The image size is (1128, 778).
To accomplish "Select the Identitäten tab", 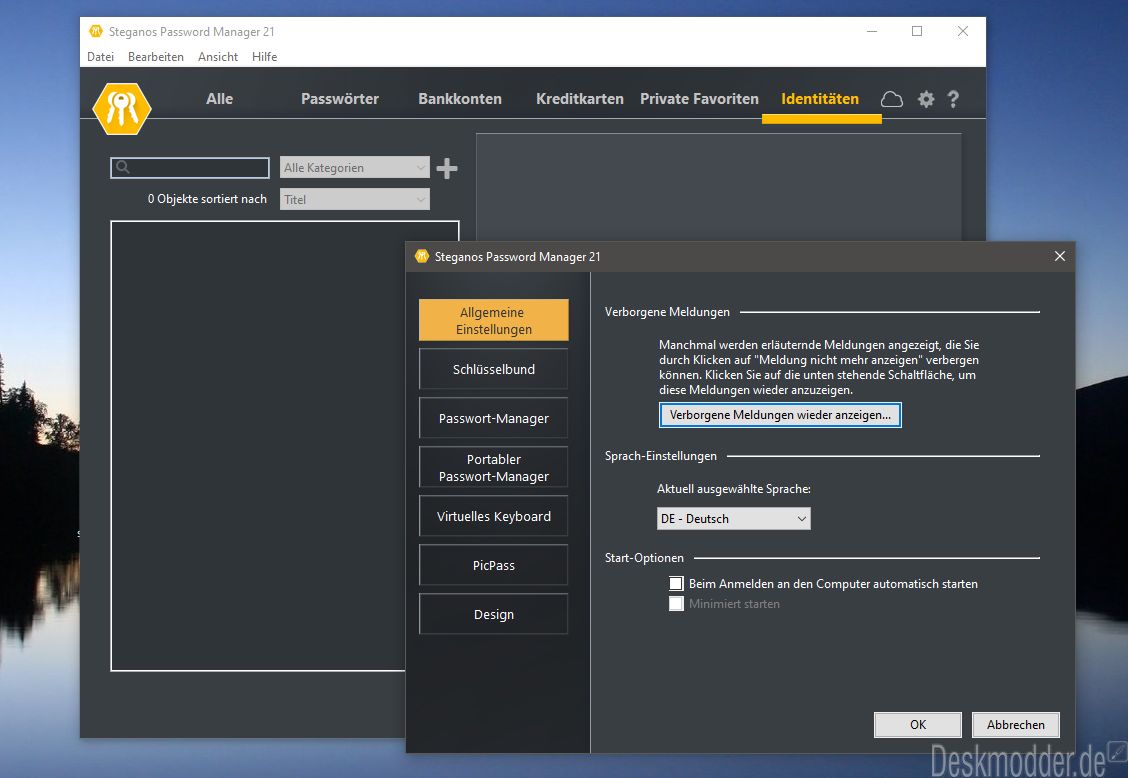I will point(820,99).
